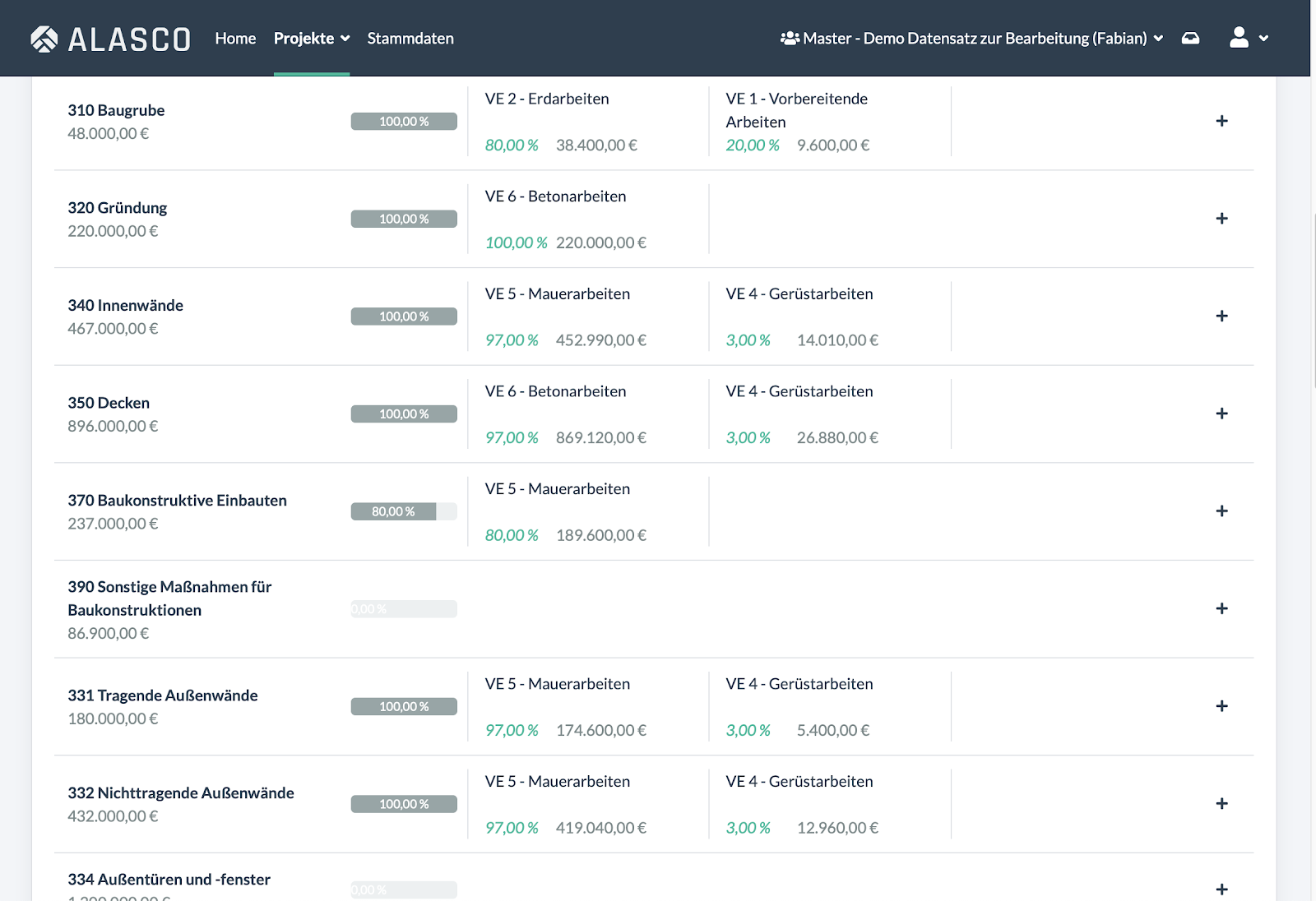The width and height of the screenshot is (1316, 901).
Task: Add allocation plus for 370 Baukonstruktive Einbauten
Action: (x=1221, y=511)
